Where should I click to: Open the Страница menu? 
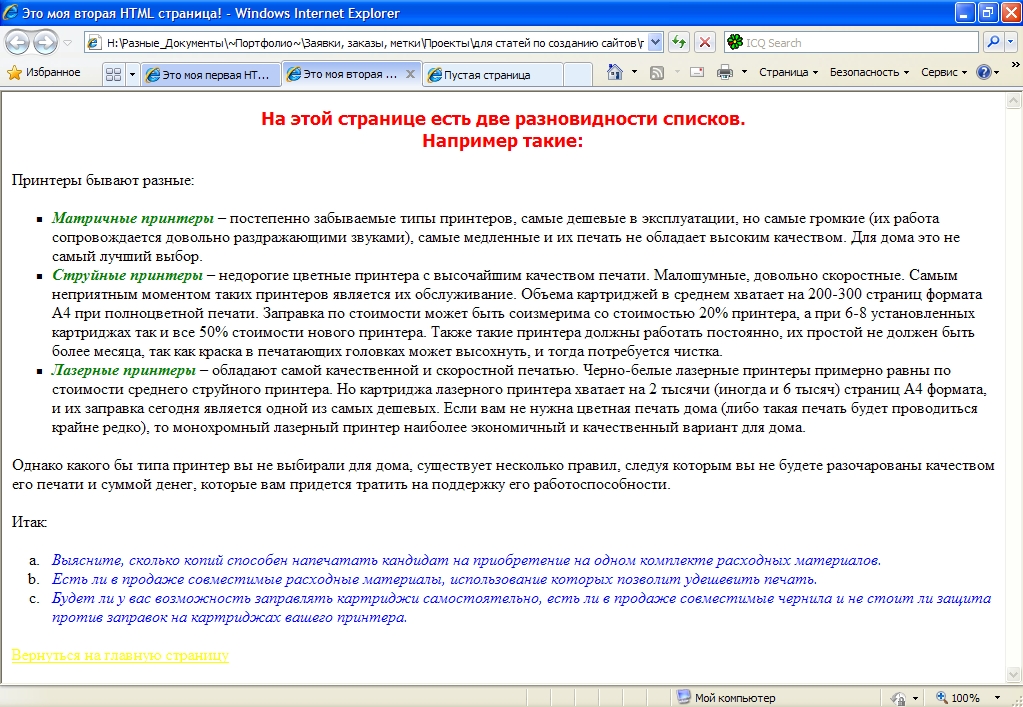click(788, 72)
